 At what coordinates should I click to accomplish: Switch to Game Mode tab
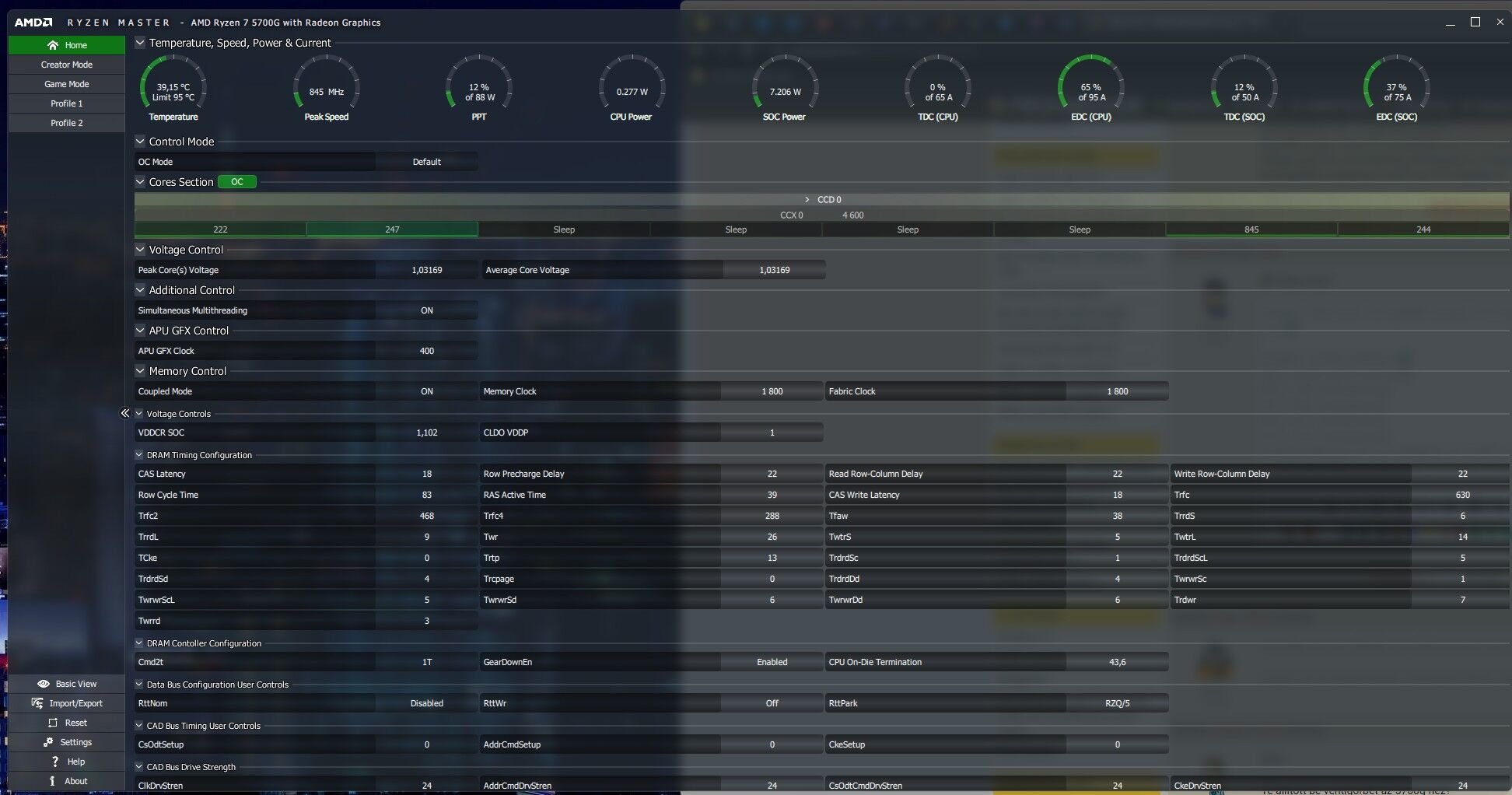pos(66,84)
